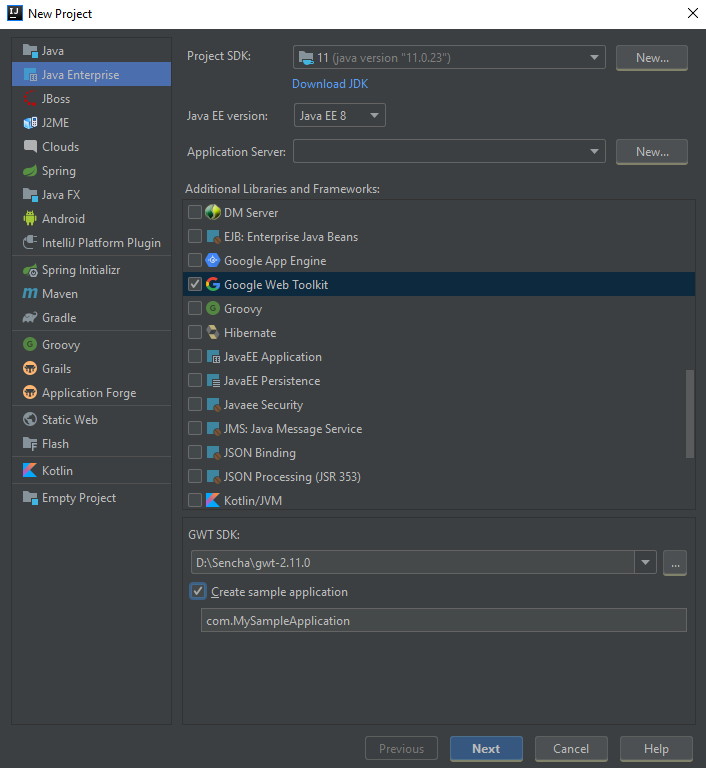Click the Android robot icon
The width and height of the screenshot is (706, 768).
(30, 218)
